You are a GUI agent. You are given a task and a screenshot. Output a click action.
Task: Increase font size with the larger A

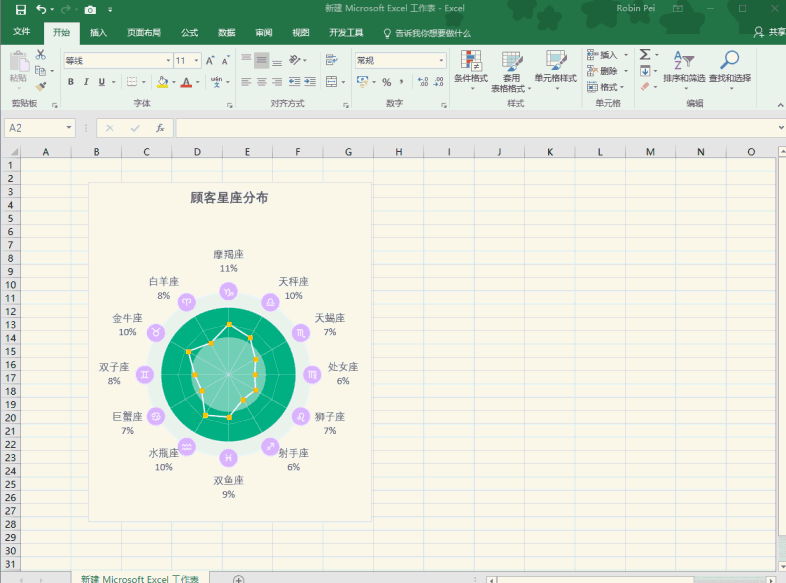210,61
